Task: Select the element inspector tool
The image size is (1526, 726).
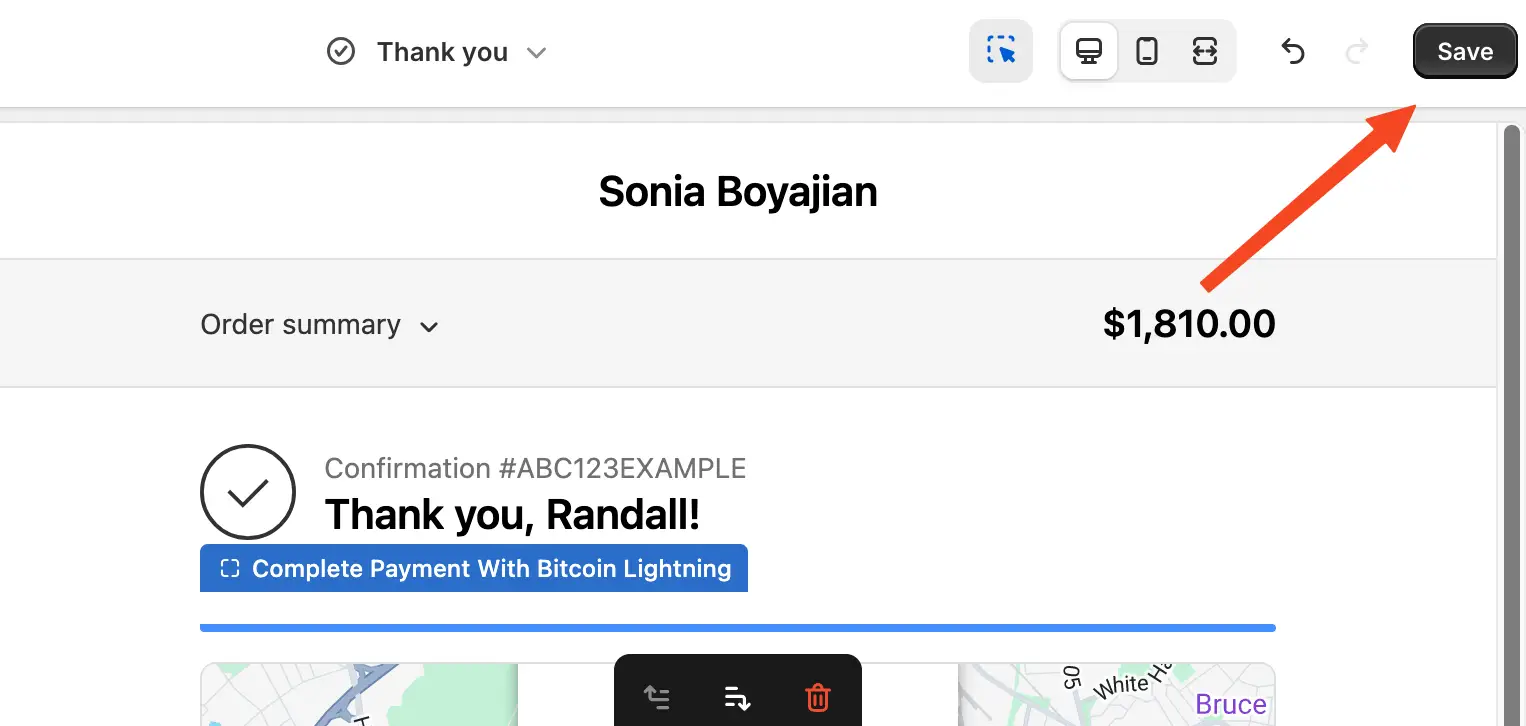Action: pyautogui.click(x=1000, y=50)
